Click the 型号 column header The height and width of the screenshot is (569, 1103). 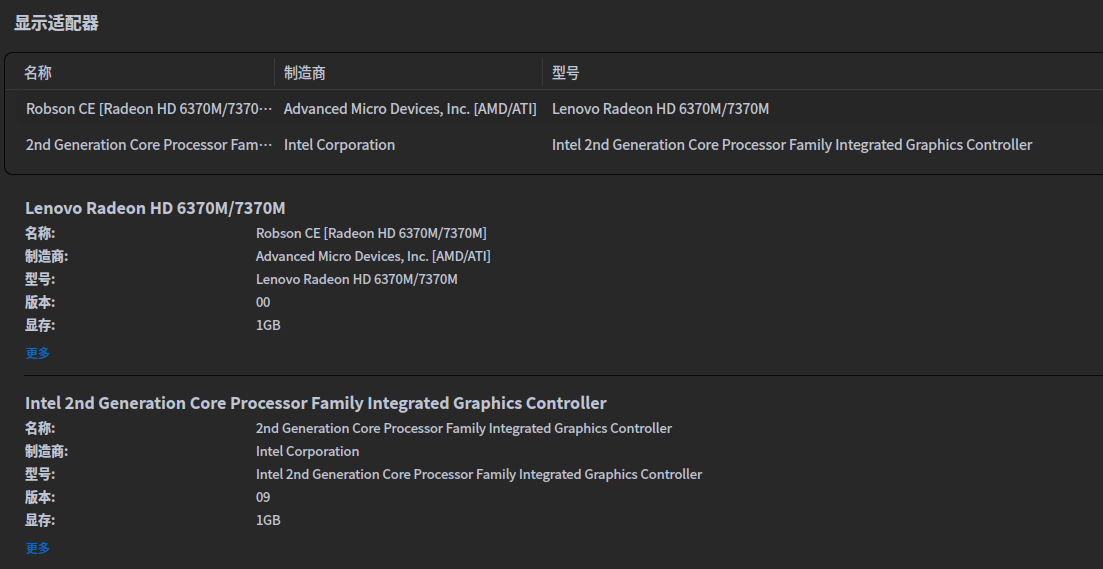pos(566,72)
